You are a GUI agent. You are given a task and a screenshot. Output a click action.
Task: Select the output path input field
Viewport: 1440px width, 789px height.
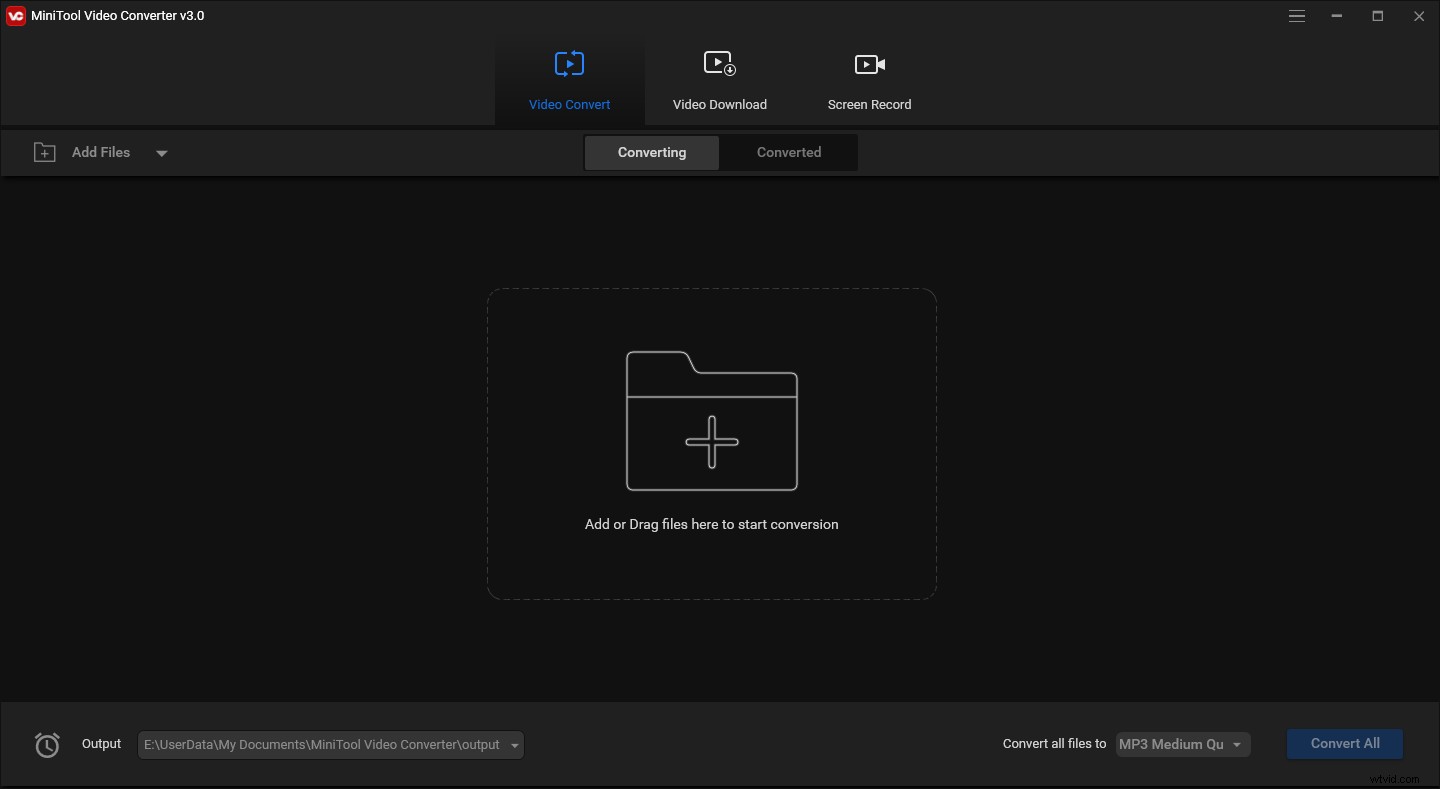pos(320,744)
